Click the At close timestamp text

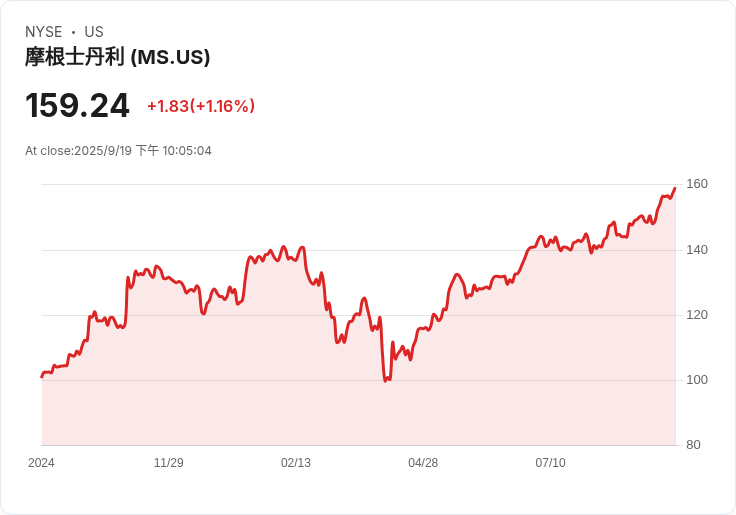point(118,151)
